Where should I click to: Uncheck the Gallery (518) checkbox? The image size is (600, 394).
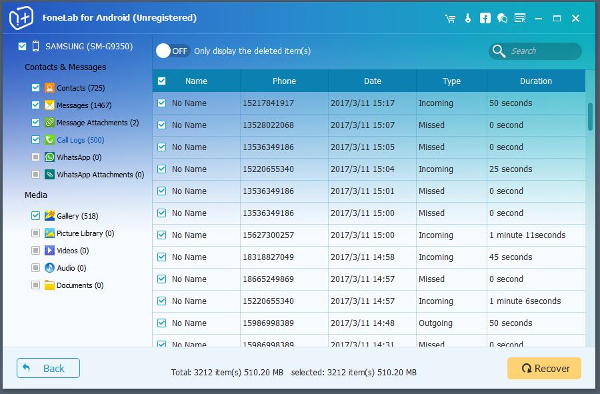click(x=36, y=216)
